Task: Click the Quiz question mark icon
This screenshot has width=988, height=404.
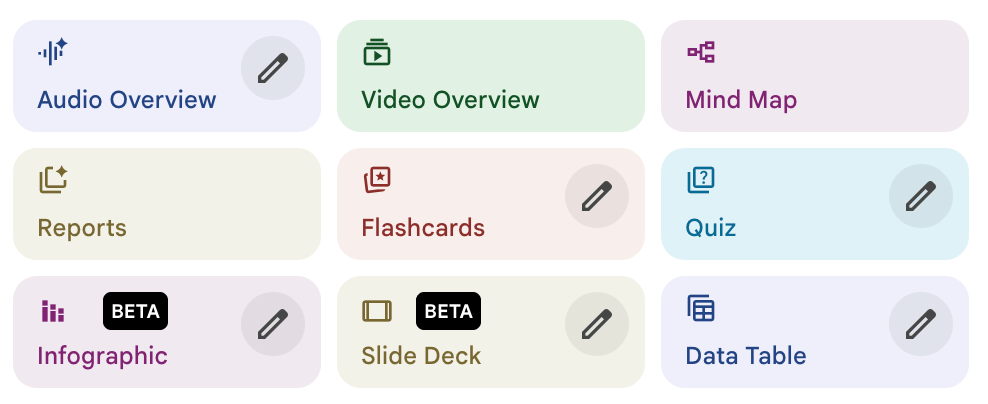Action: point(701,180)
